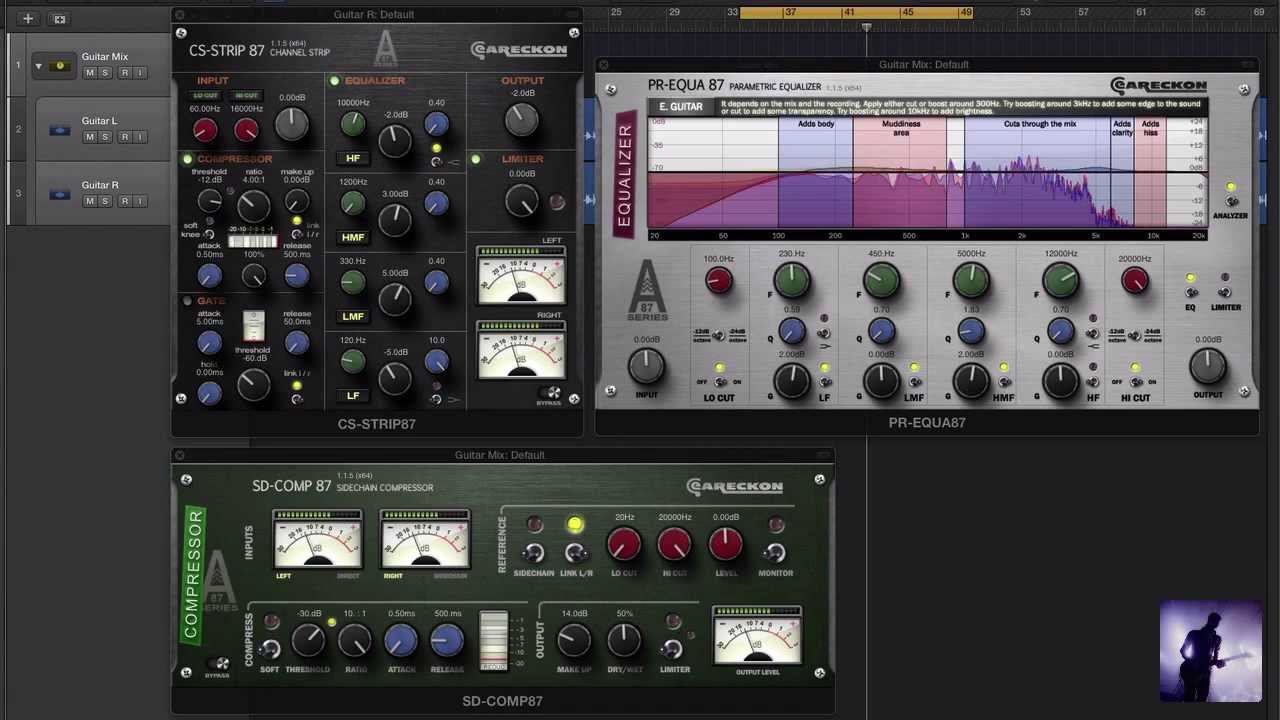Viewport: 1280px width, 720px height.
Task: Flip the LF band enable switch in PR-EQUA
Action: 825,381
